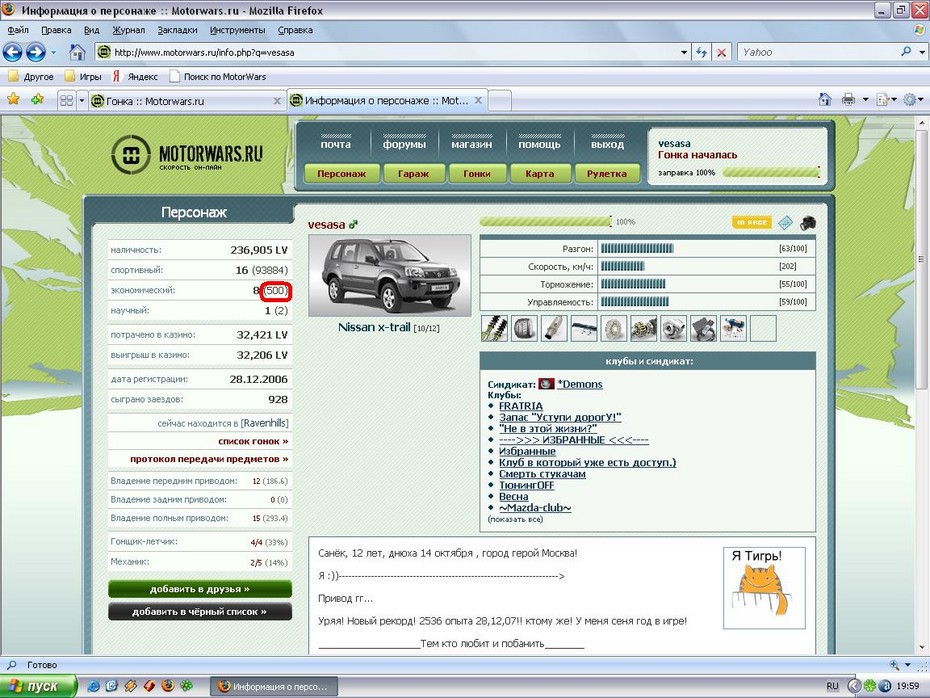Open the tab list dropdown arrow
The width and height of the screenshot is (930, 698).
coord(82,101)
